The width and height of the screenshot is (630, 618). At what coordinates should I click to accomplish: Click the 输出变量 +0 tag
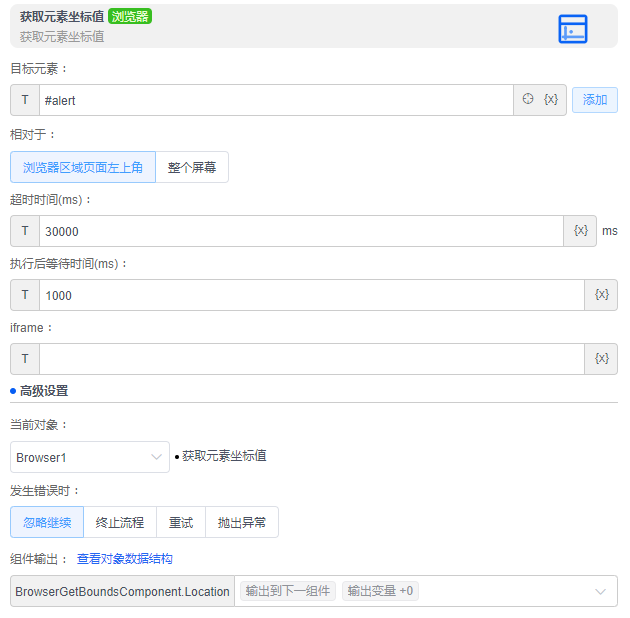pyautogui.click(x=380, y=591)
